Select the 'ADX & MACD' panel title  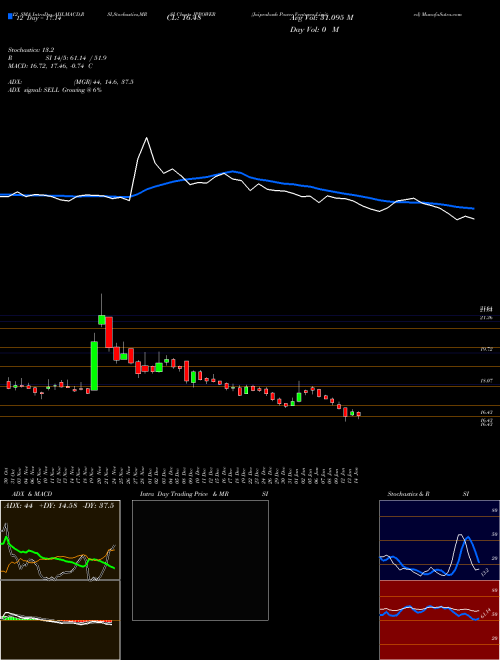point(32,494)
